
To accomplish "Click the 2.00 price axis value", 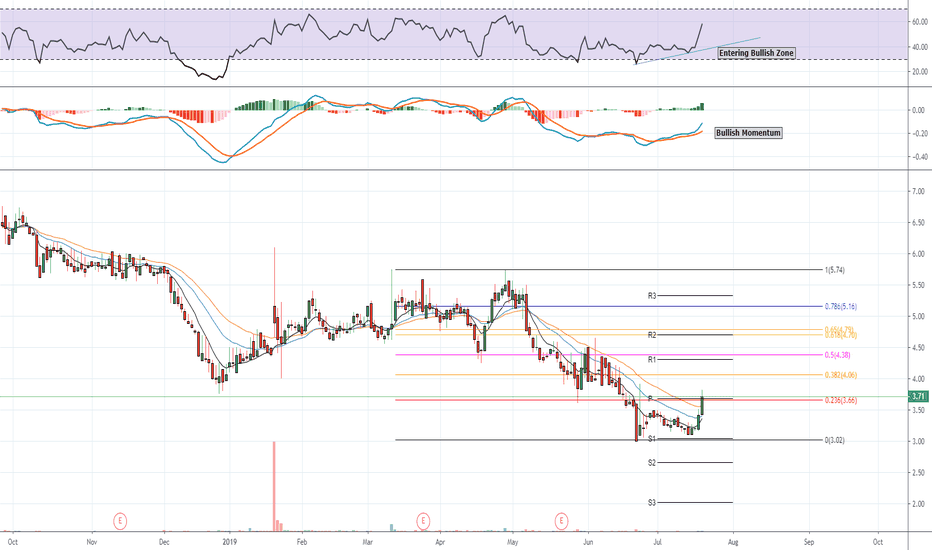I will point(918,504).
